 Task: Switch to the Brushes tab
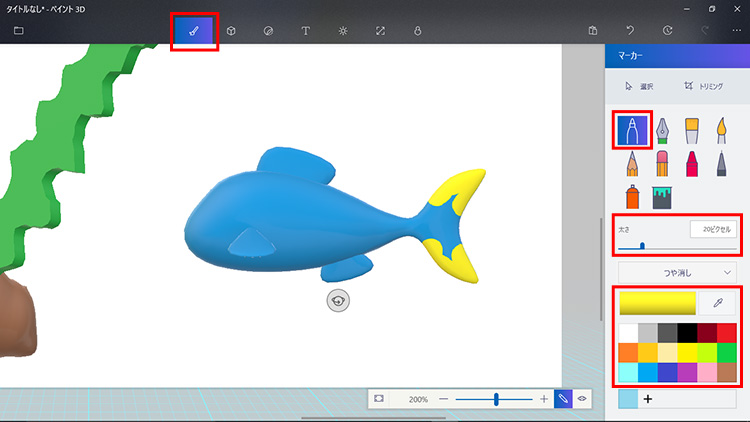click(x=194, y=31)
